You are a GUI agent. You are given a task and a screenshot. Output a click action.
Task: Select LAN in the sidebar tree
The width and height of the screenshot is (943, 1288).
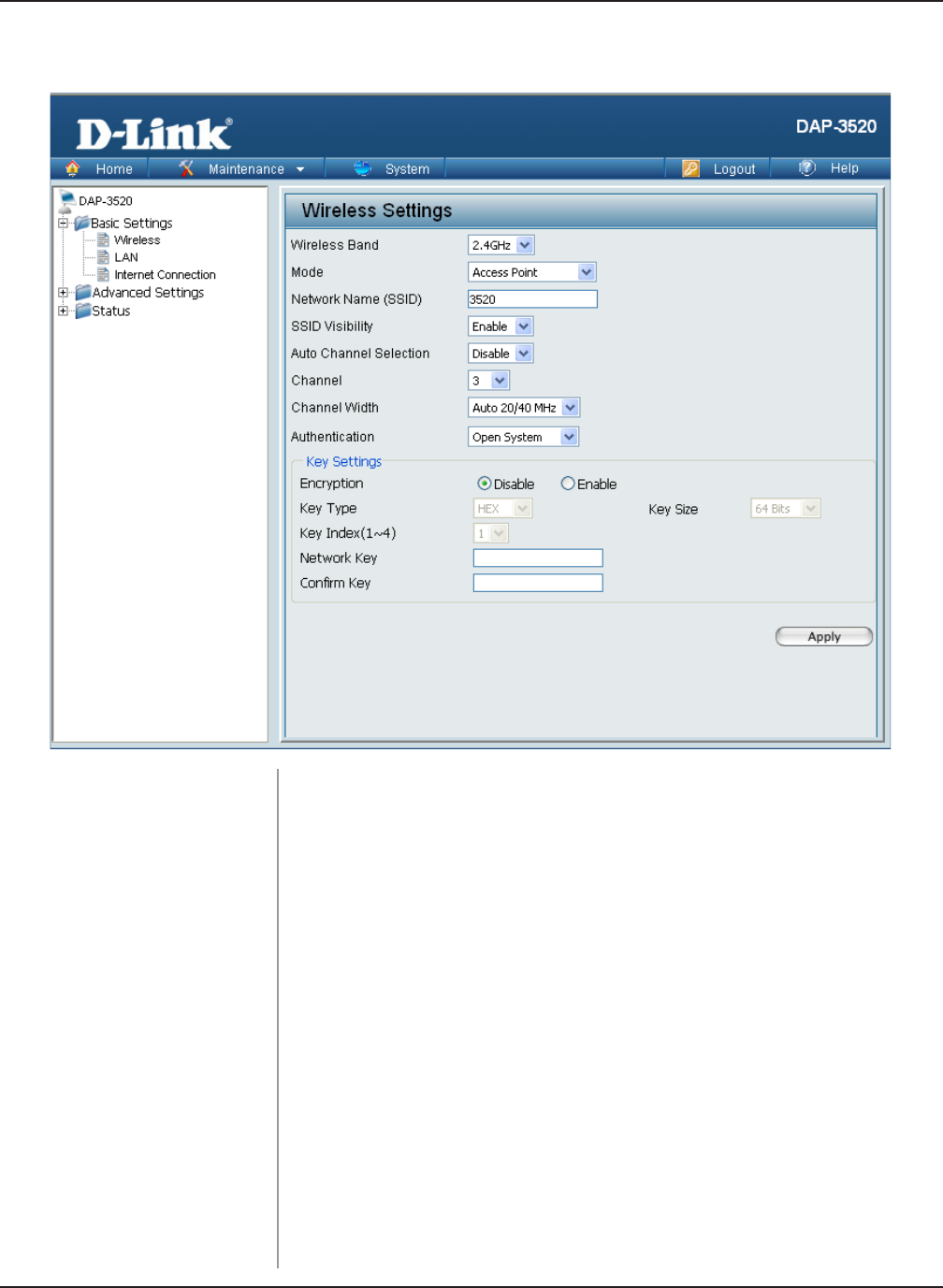pos(126,257)
